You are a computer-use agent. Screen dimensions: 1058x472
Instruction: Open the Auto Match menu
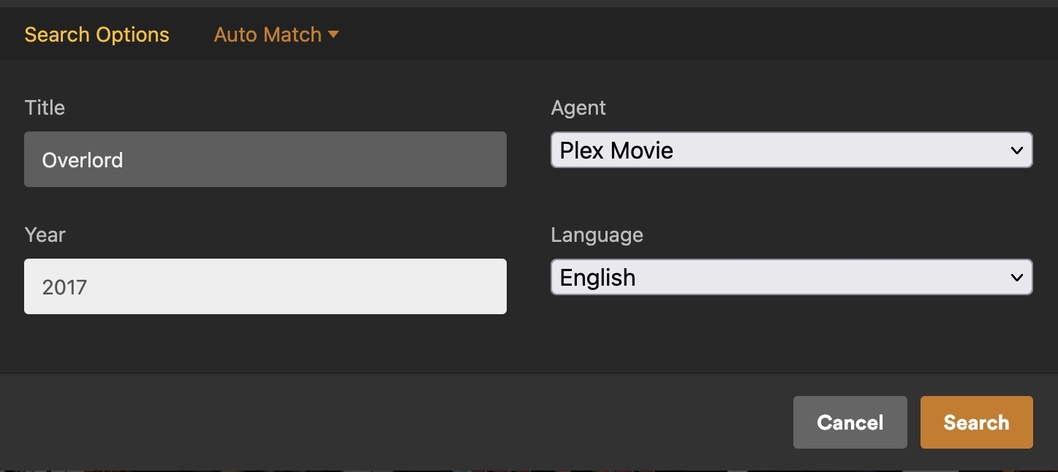tap(276, 35)
